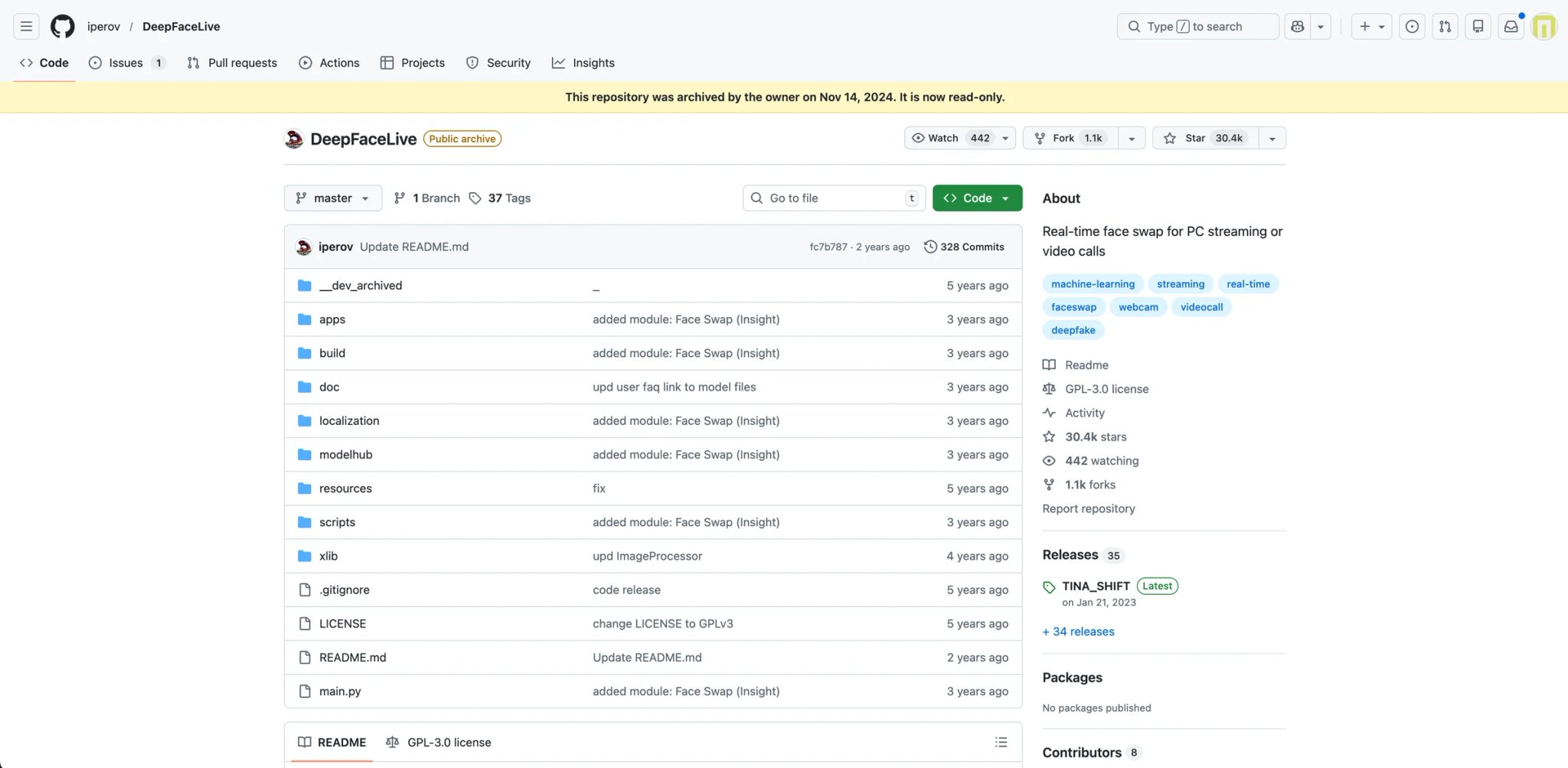
Task: Open the master branch selector dropdown
Action: 333,198
